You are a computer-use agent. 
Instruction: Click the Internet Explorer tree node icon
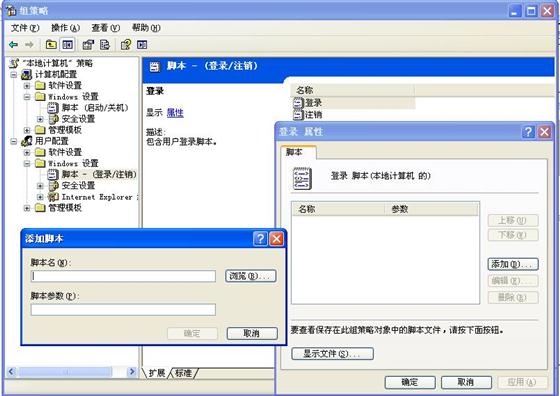pyautogui.click(x=53, y=197)
